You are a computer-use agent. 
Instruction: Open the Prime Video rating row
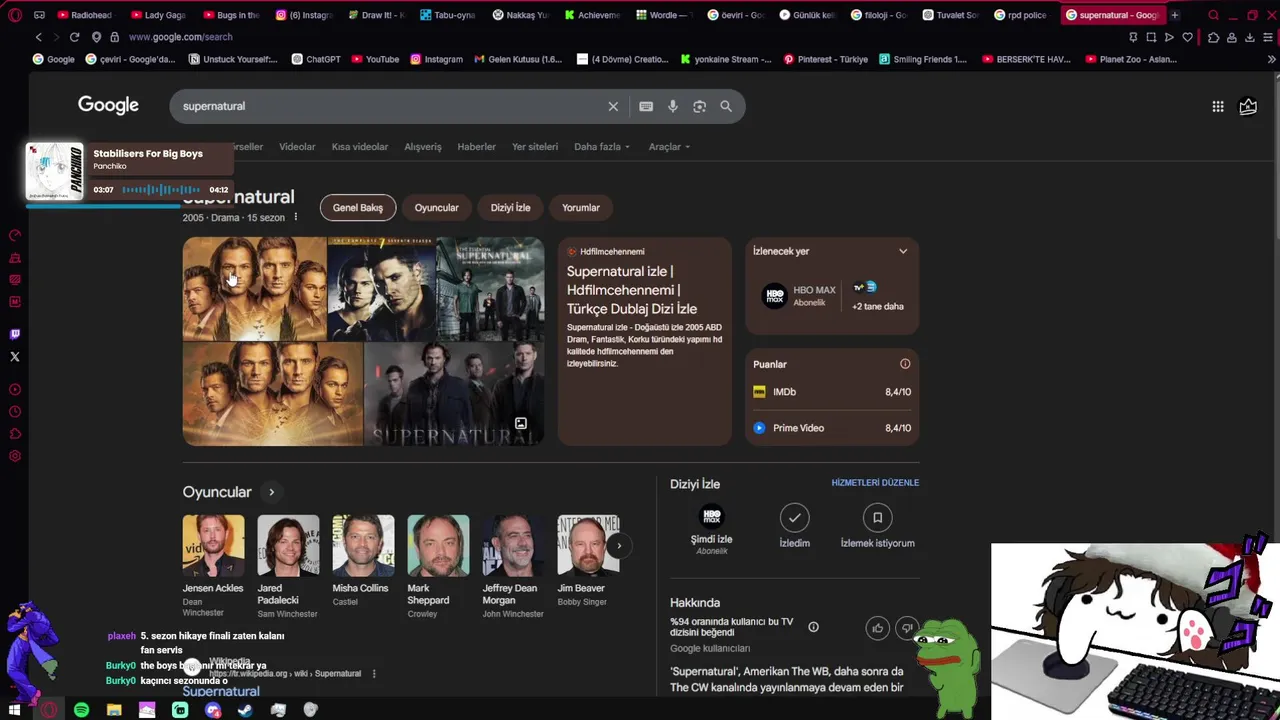[x=832, y=428]
